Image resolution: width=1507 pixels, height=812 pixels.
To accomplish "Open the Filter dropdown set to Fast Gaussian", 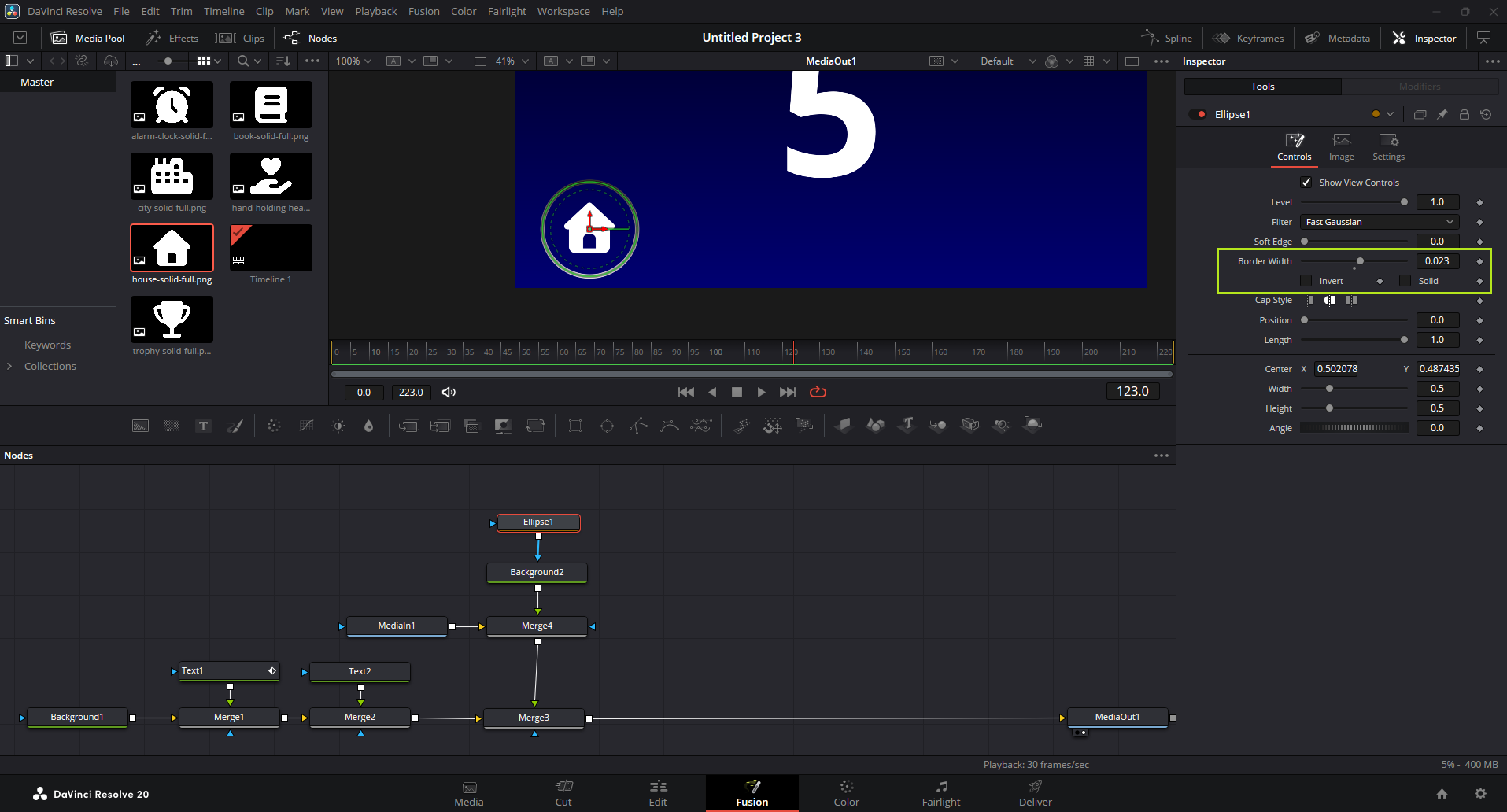I will 1379,222.
